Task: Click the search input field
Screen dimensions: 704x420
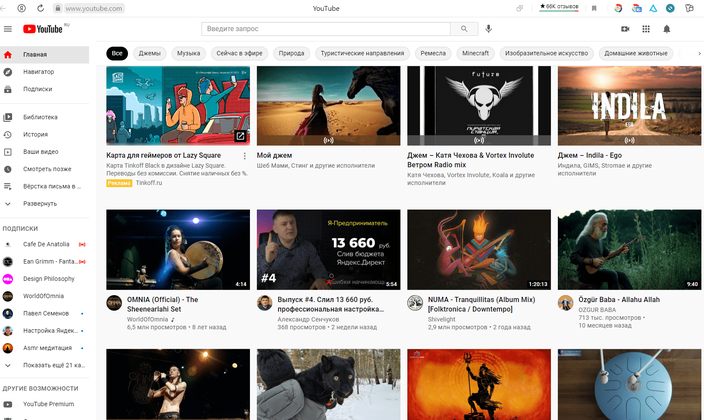Action: tap(326, 29)
